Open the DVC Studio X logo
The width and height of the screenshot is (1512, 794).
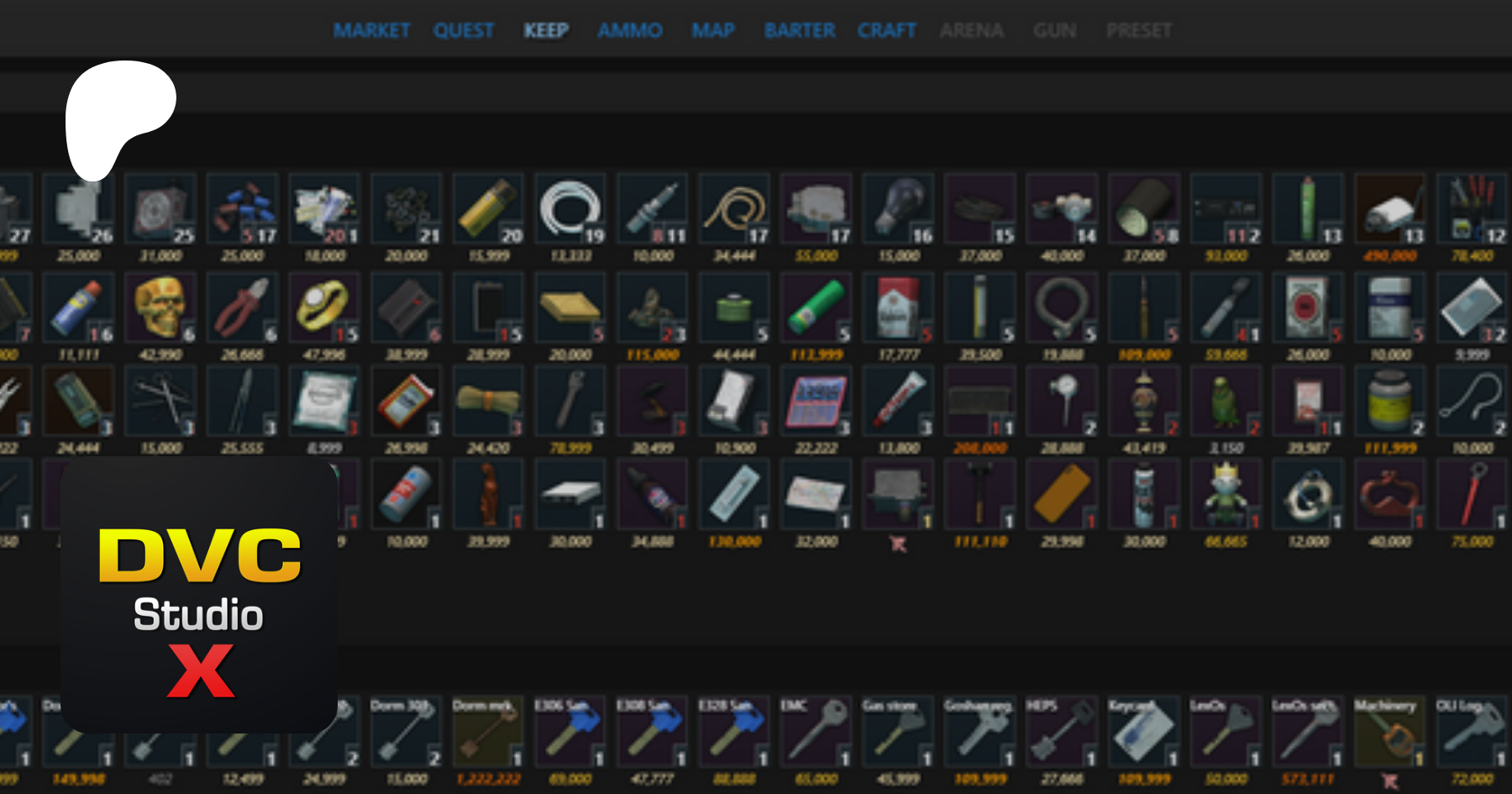coord(199,595)
